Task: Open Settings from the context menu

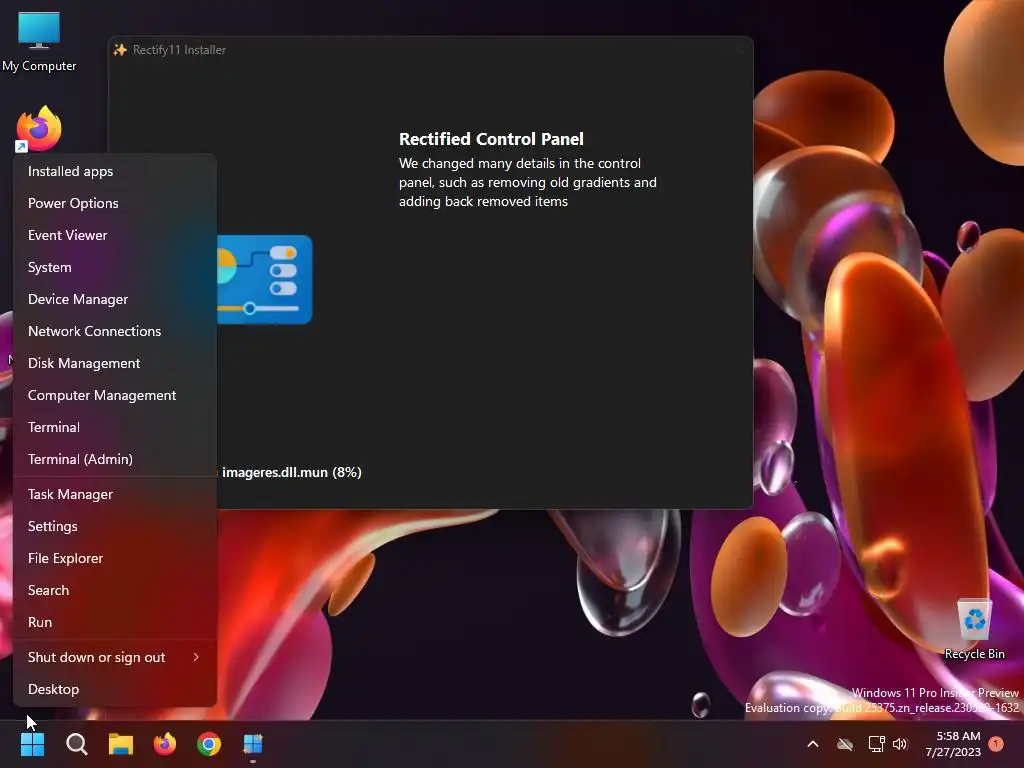Action: tap(115, 526)
